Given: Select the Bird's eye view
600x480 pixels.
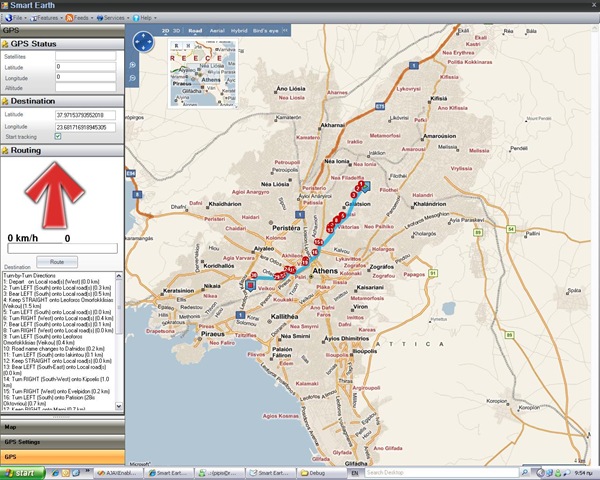Looking at the screenshot, I should [x=266, y=31].
